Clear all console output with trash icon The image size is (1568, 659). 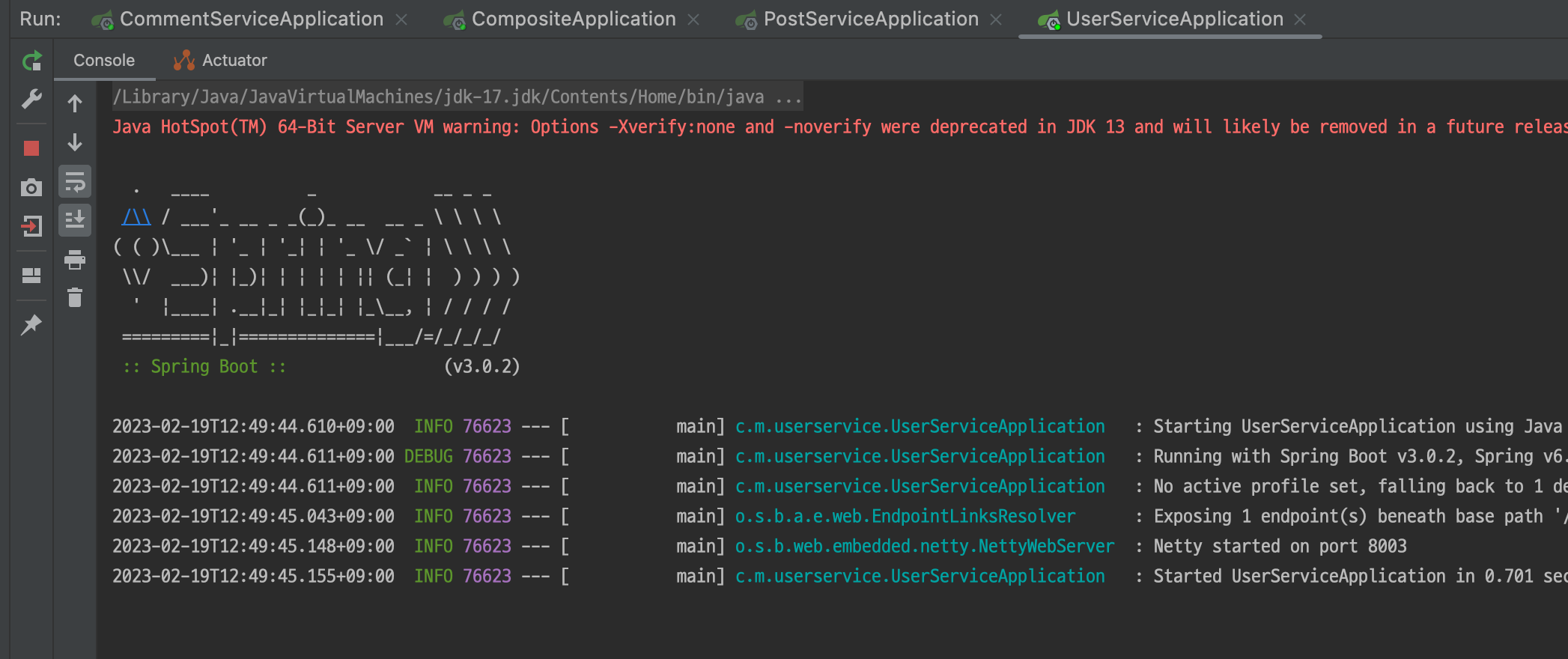pyautogui.click(x=75, y=298)
